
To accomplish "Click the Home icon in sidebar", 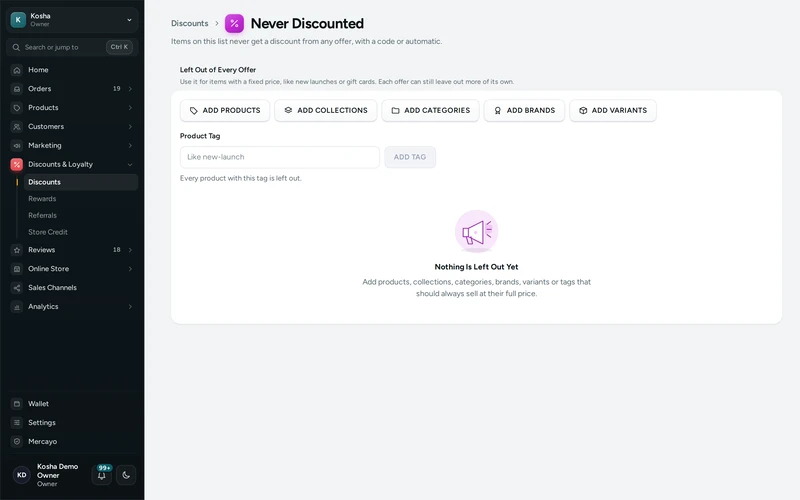I will click(x=17, y=70).
